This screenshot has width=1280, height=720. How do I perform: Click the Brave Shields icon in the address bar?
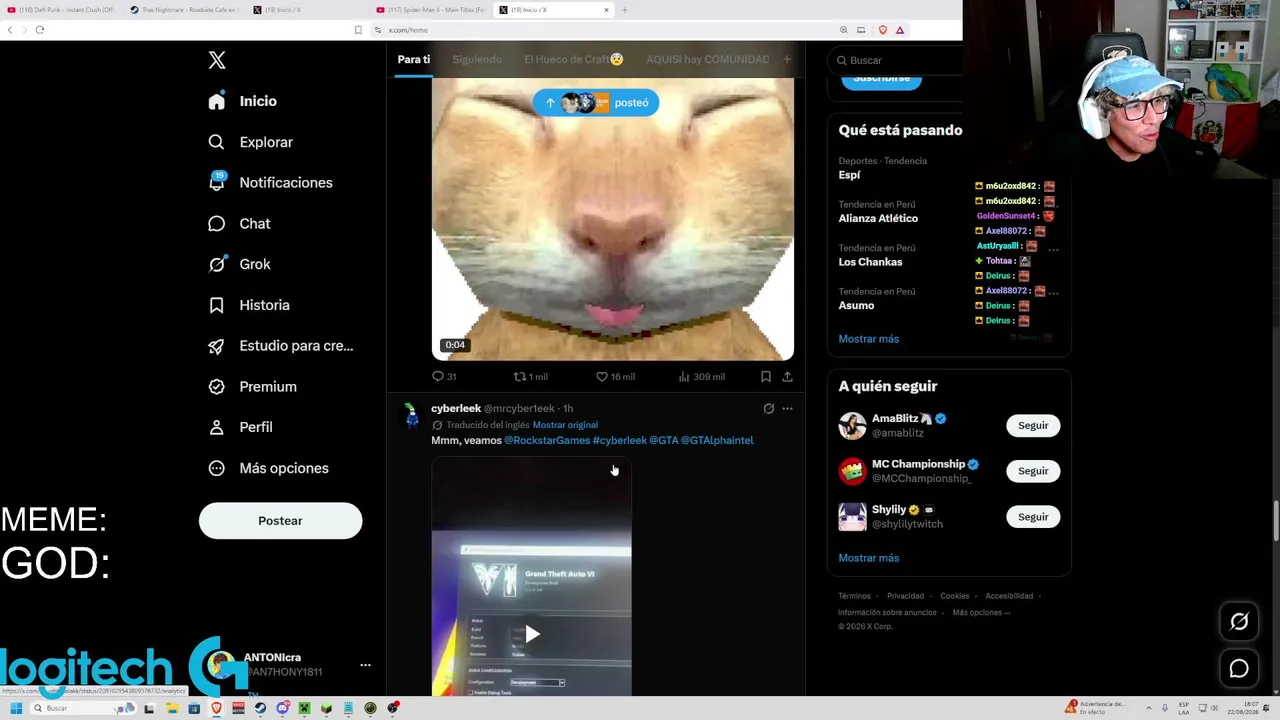click(x=883, y=30)
